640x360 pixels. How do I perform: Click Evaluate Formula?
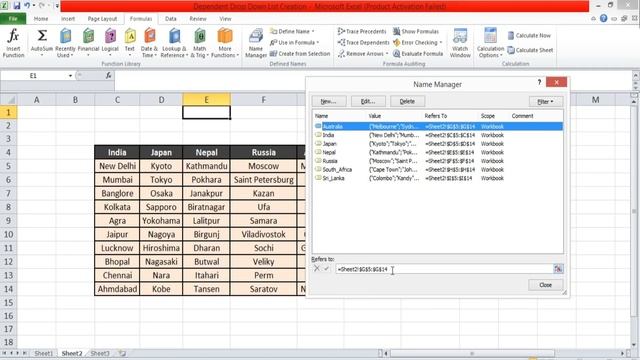click(x=418, y=53)
